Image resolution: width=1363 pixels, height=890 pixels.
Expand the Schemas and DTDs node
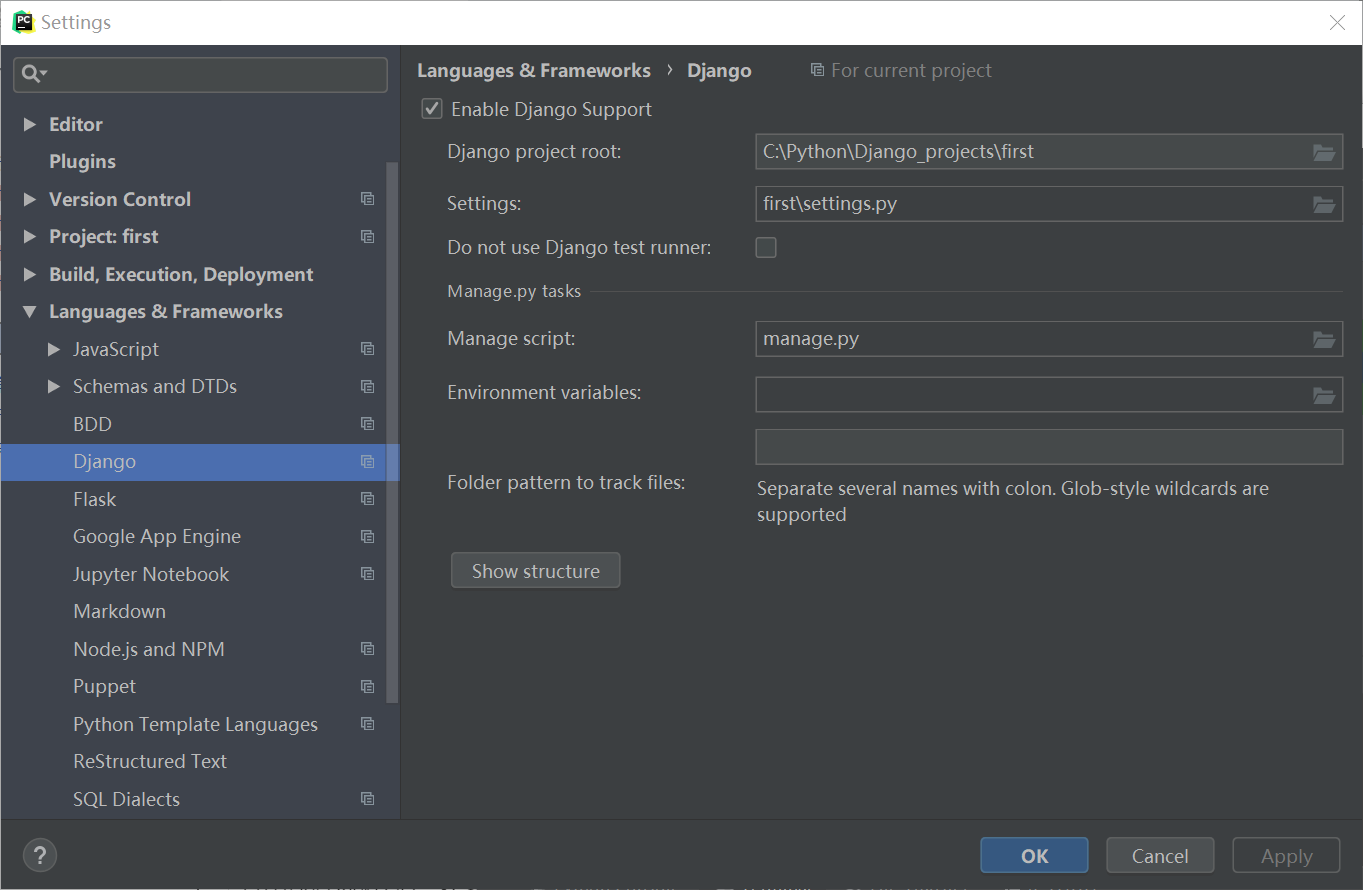(54, 387)
